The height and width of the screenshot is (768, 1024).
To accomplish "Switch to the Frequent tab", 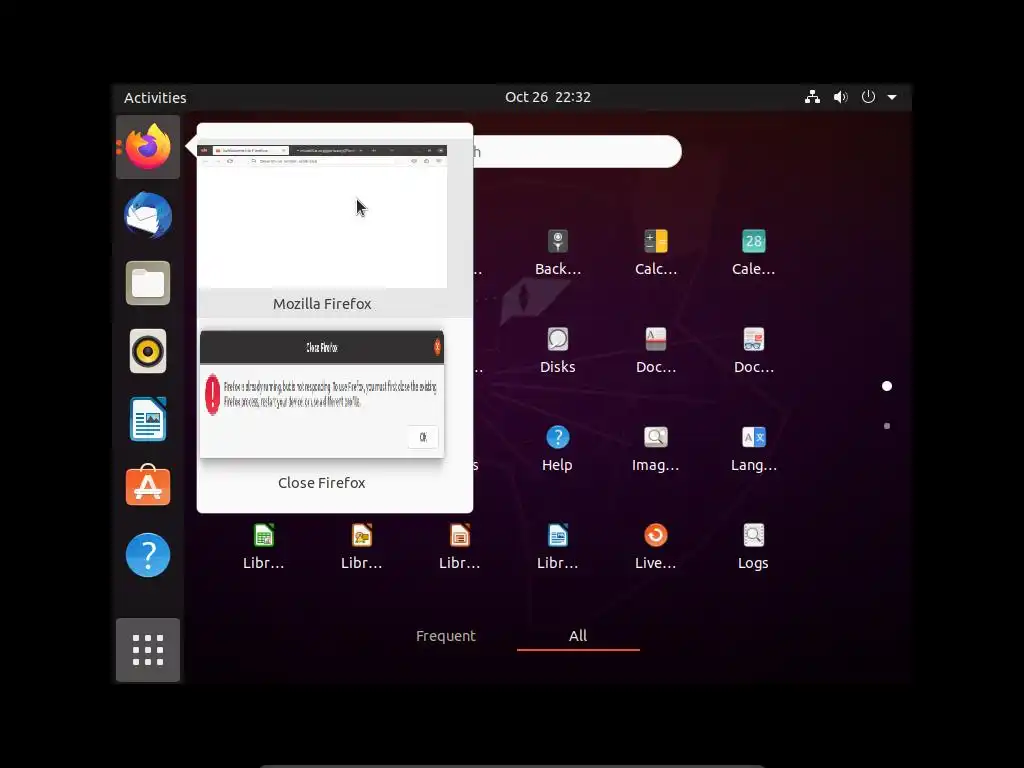I will (x=446, y=635).
